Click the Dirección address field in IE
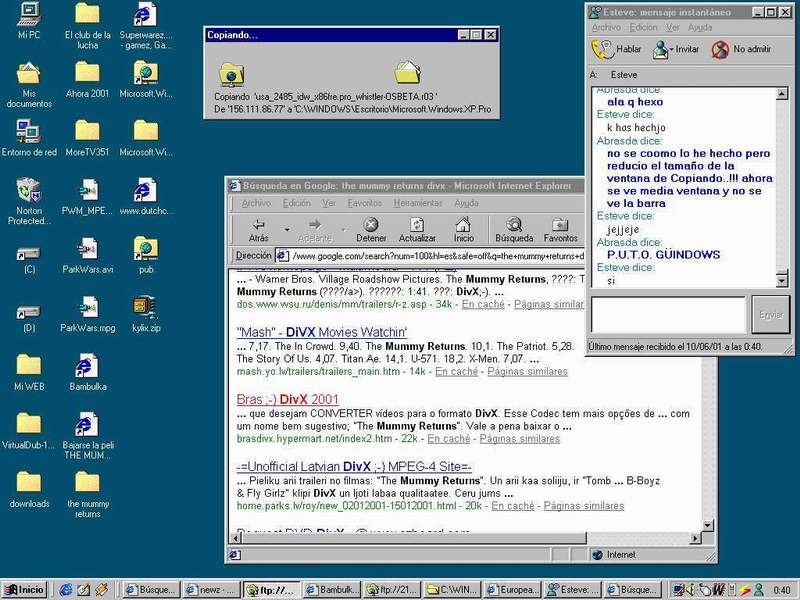 point(430,256)
